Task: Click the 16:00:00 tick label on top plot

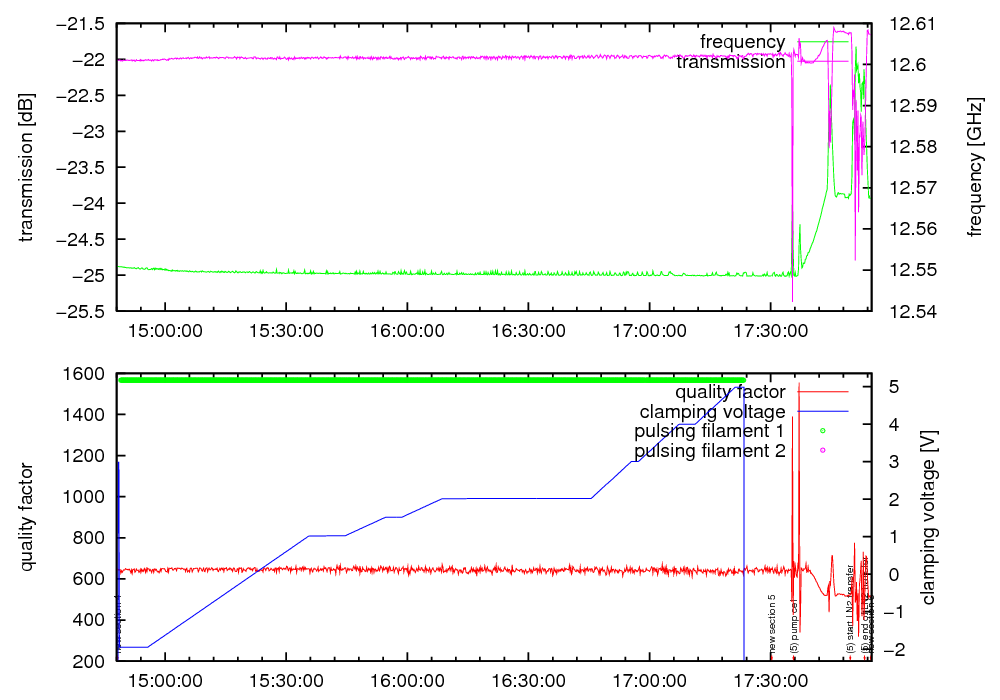Action: point(408,330)
